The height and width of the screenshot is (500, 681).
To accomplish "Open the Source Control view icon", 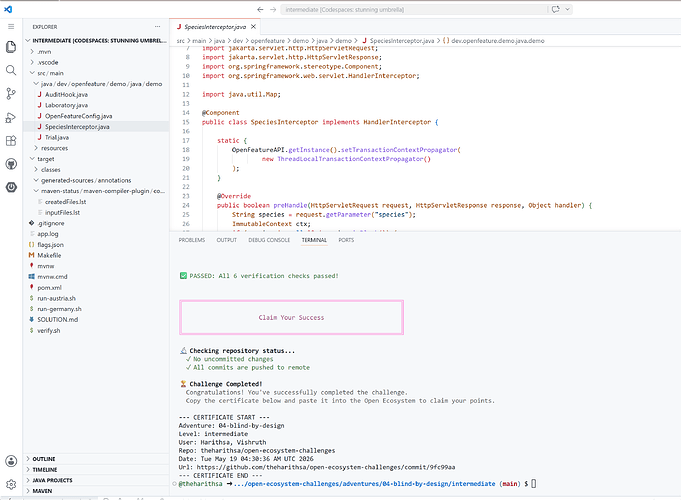I will [x=11, y=93].
